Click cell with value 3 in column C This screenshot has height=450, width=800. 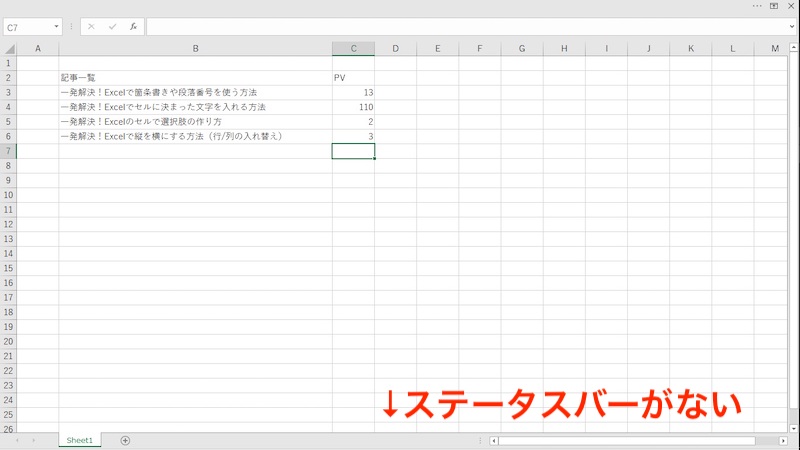(x=353, y=136)
